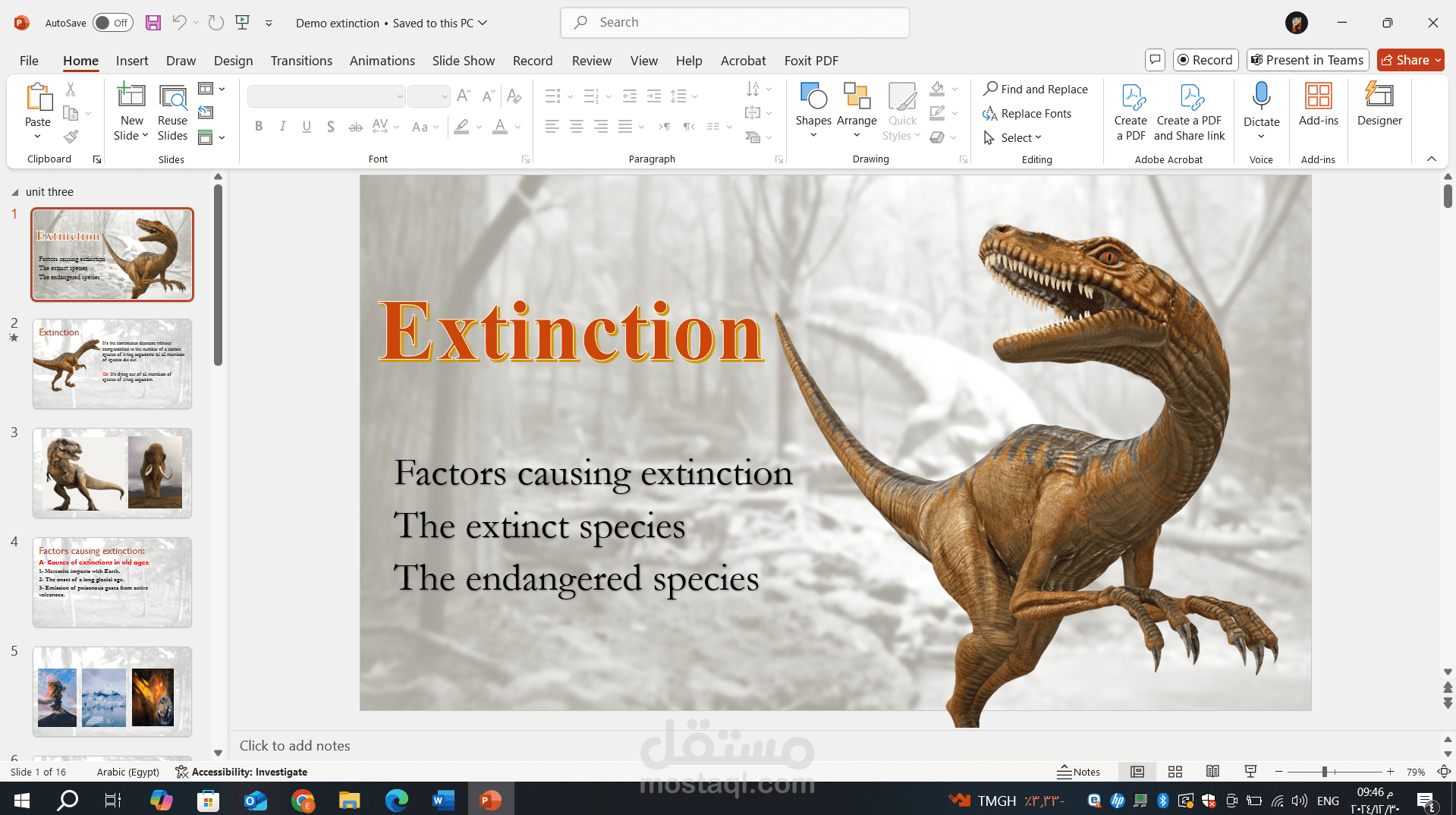Enable Strikethrough formatting
The width and height of the screenshot is (1456, 815).
354,127
